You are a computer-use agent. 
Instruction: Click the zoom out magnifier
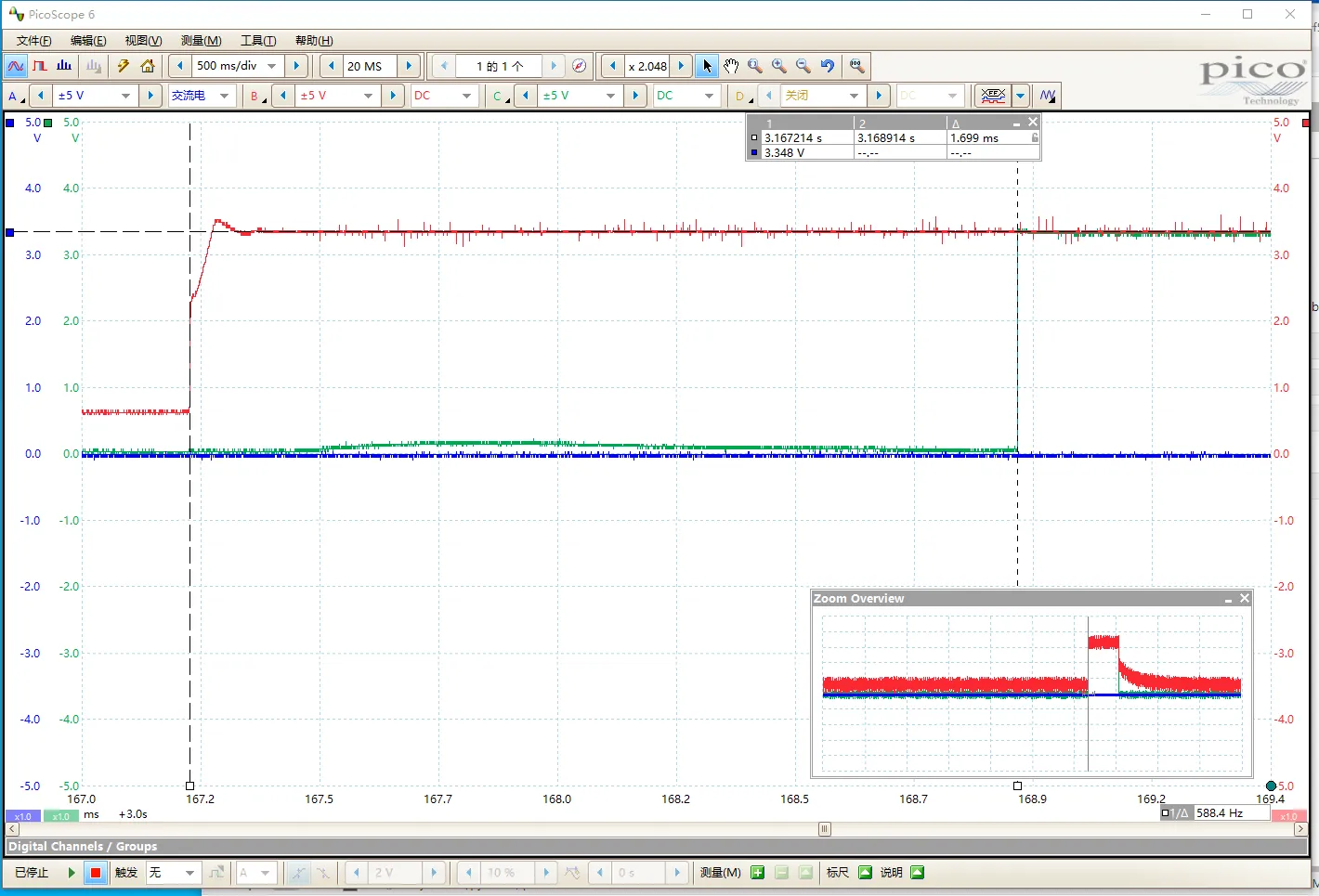tap(803, 66)
